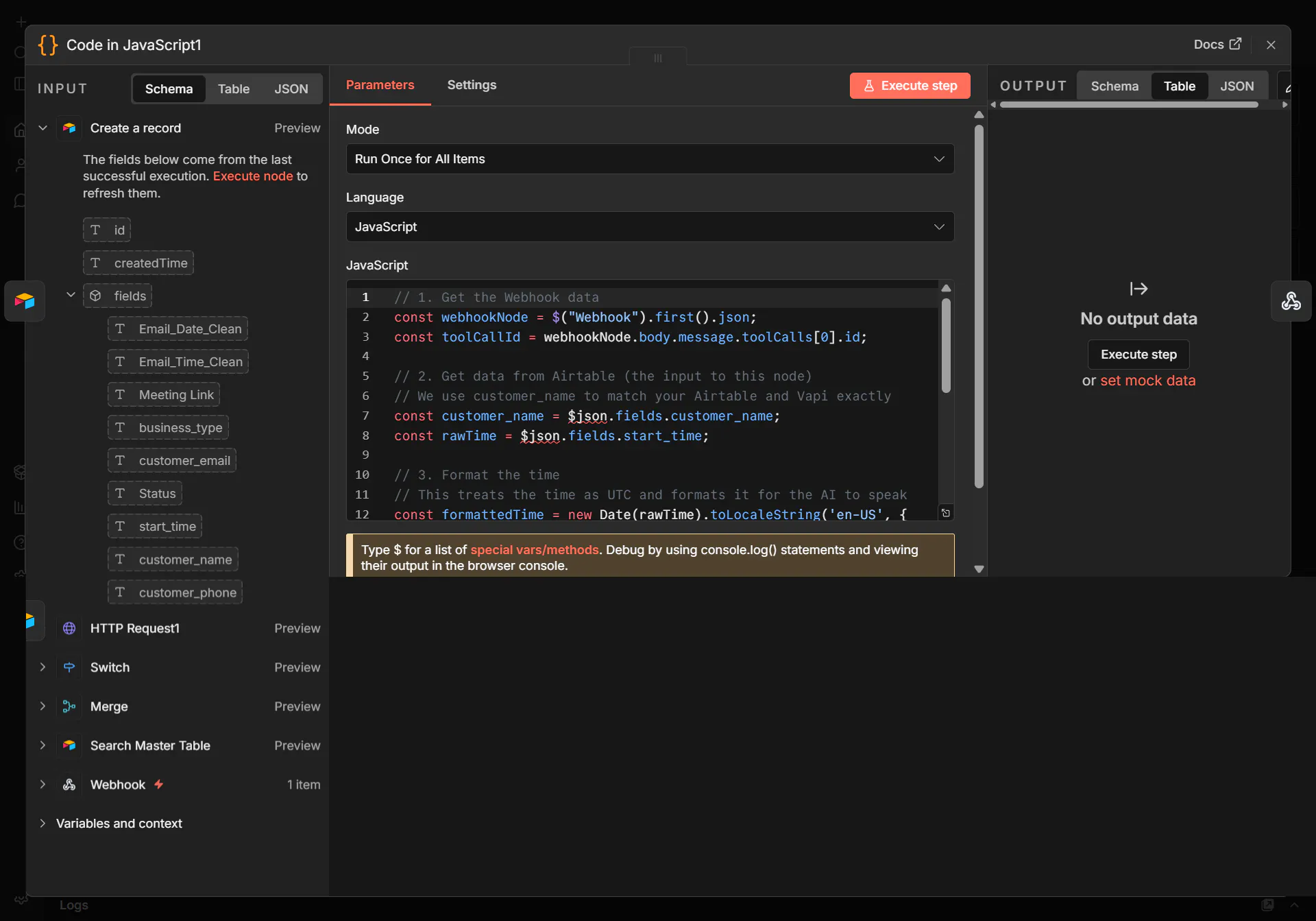Click the next node webhook icon on right edge
The height and width of the screenshot is (921, 1316).
(x=1291, y=301)
